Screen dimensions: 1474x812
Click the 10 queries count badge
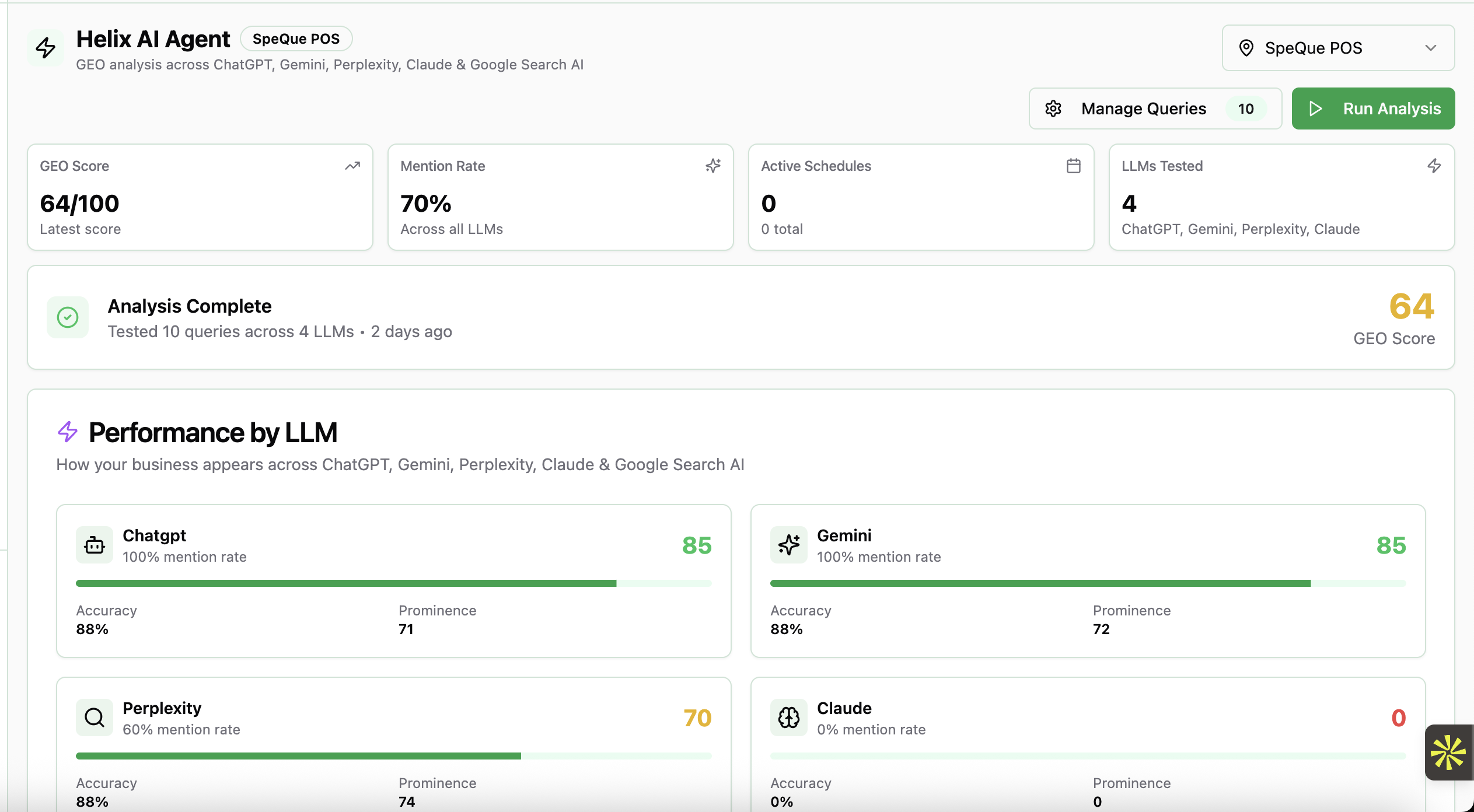click(x=1246, y=108)
